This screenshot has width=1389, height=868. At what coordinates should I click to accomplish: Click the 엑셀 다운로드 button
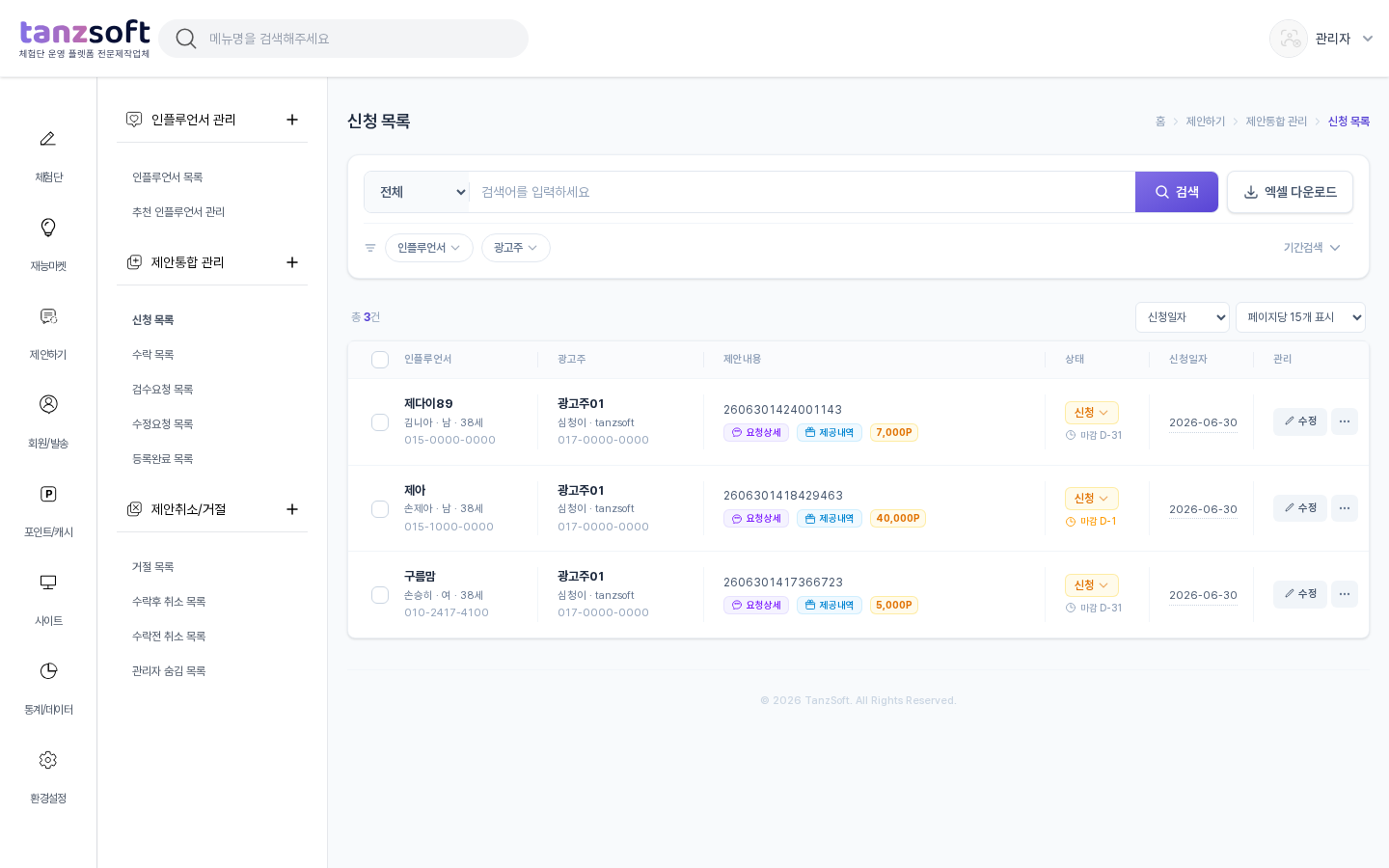[1290, 192]
